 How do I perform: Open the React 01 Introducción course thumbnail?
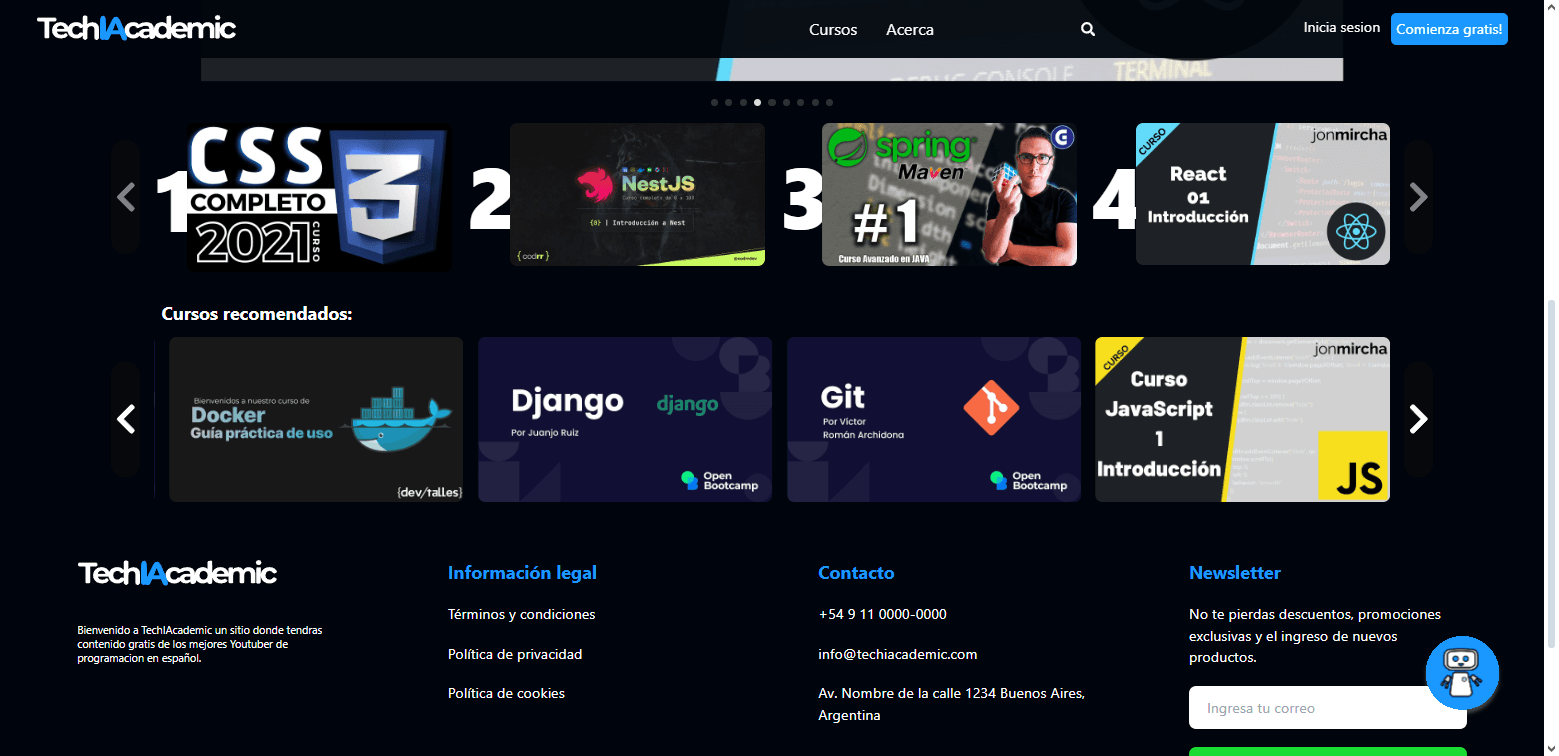[1263, 194]
